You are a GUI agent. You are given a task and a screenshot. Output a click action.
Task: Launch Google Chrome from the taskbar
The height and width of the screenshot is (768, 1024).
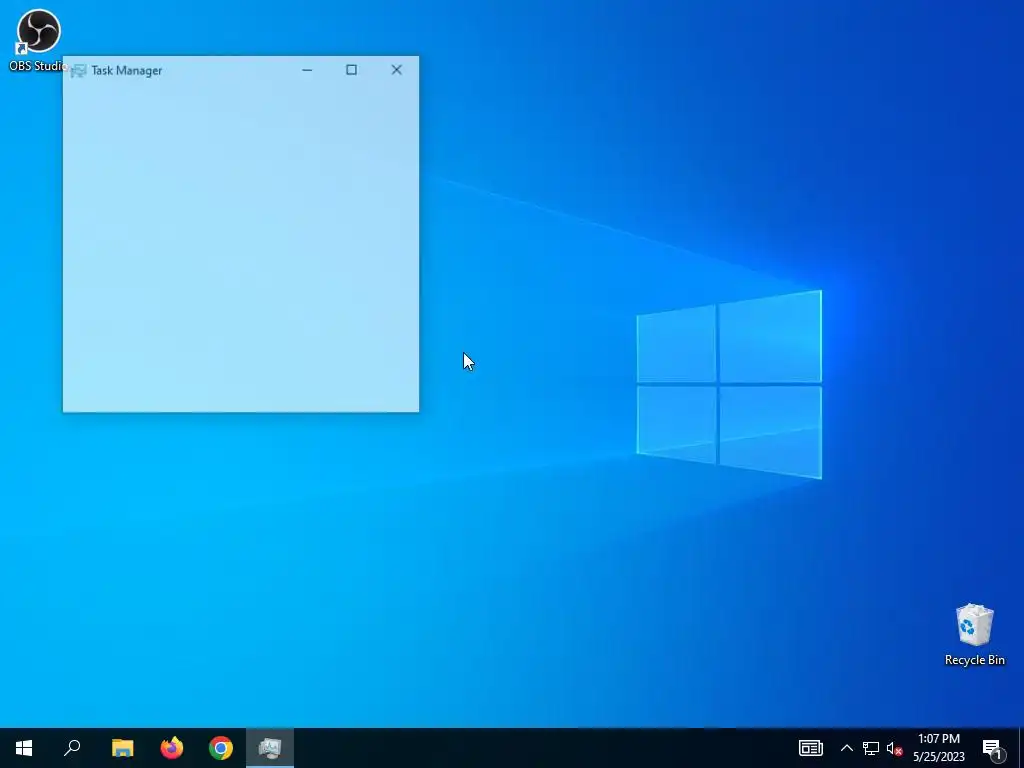pos(221,748)
